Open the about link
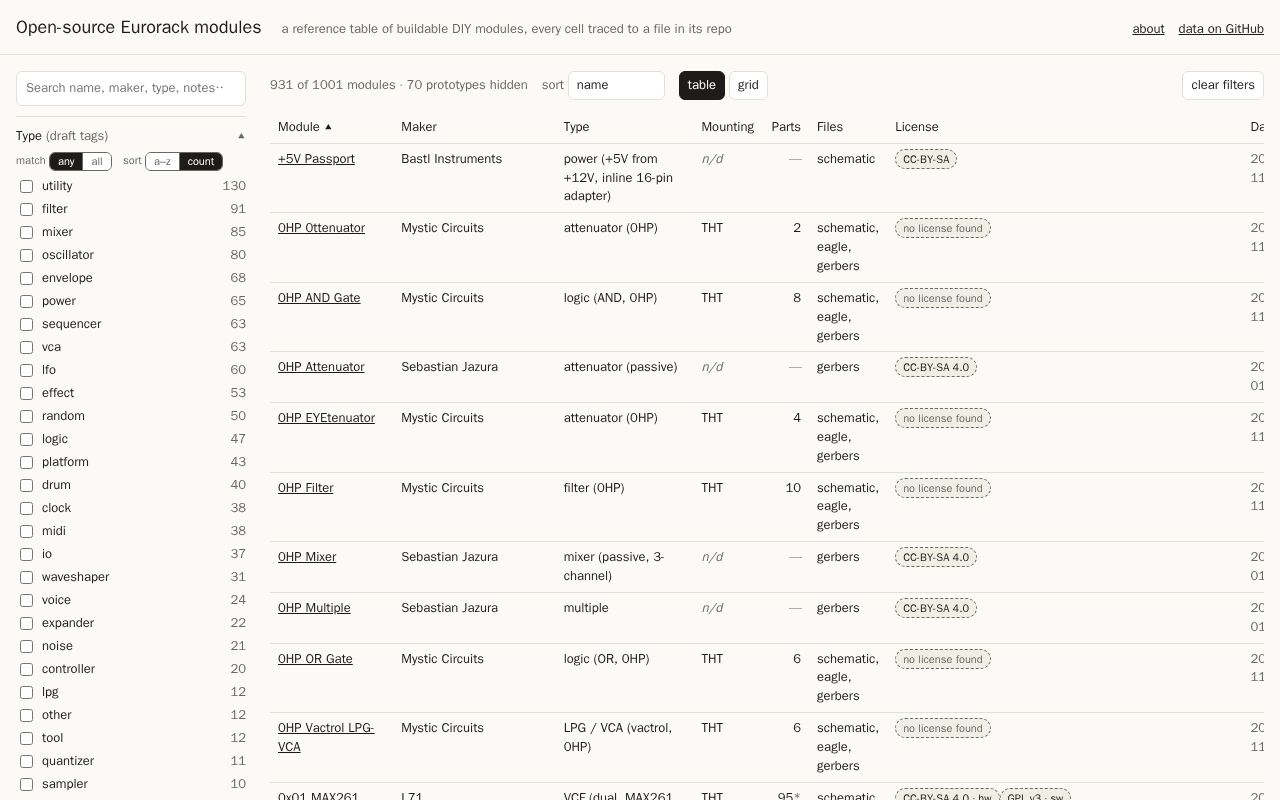 pyautogui.click(x=1148, y=29)
